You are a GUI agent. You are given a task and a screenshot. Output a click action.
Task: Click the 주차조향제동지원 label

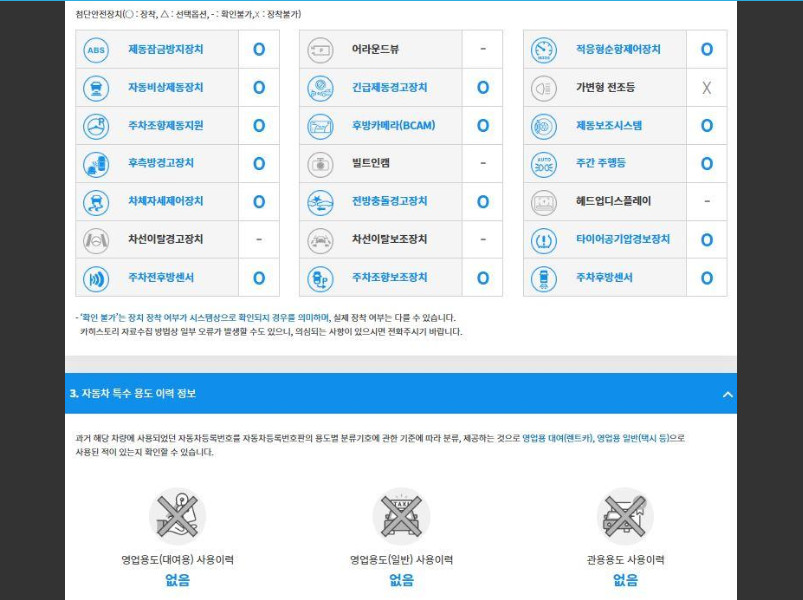point(166,125)
